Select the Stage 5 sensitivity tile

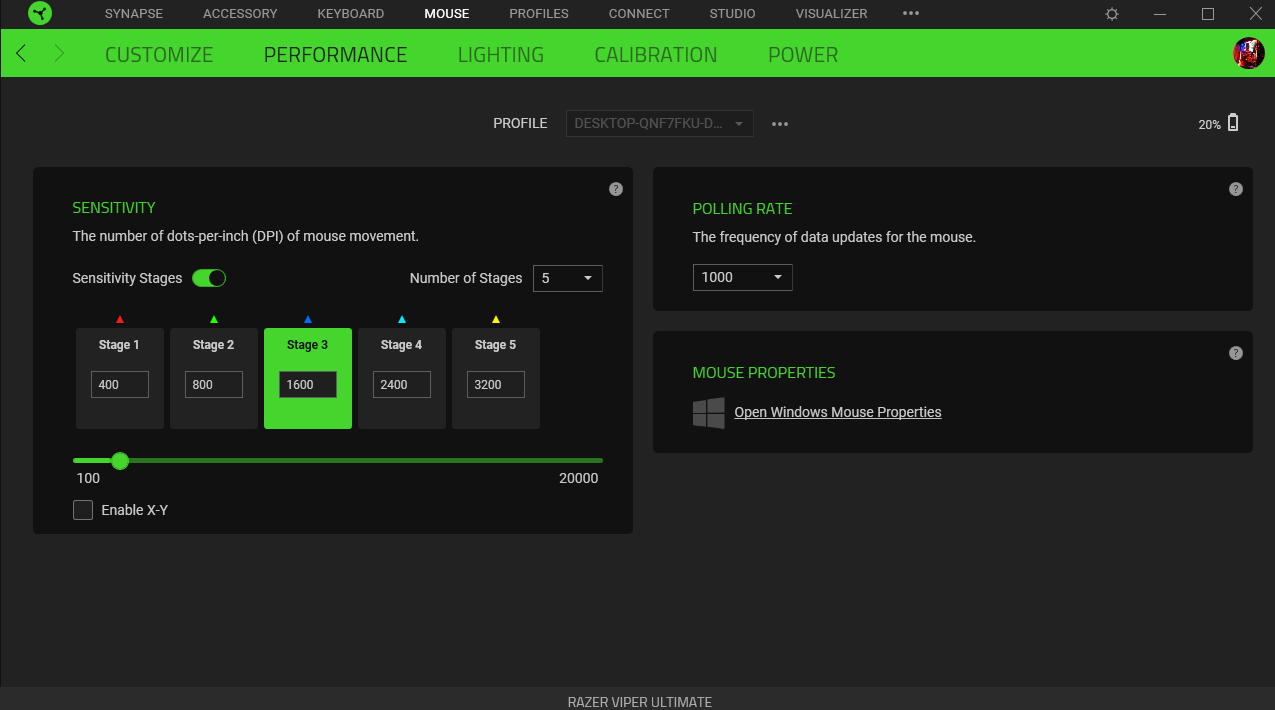[495, 345]
